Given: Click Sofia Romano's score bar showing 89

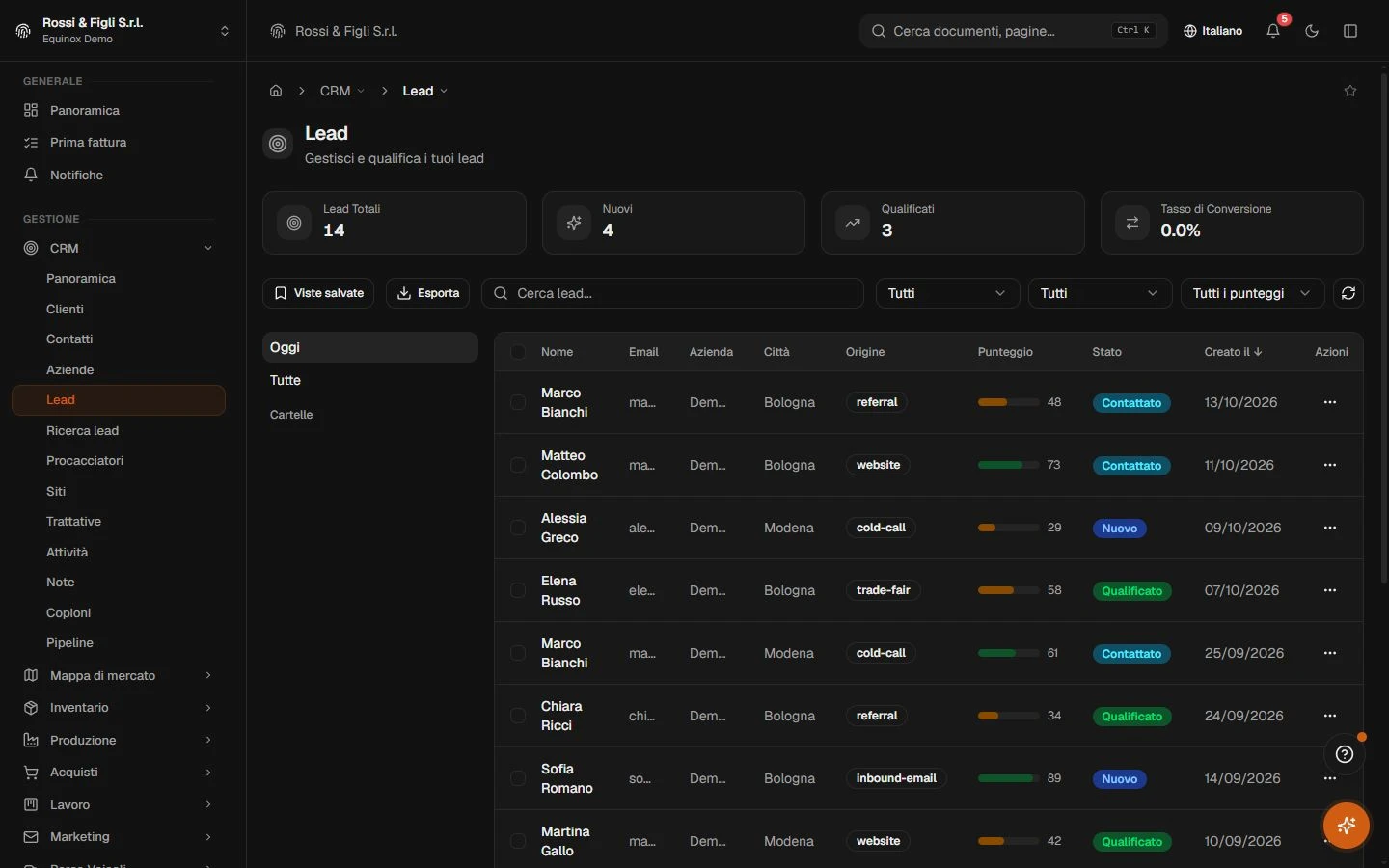Looking at the screenshot, I should [x=1008, y=778].
